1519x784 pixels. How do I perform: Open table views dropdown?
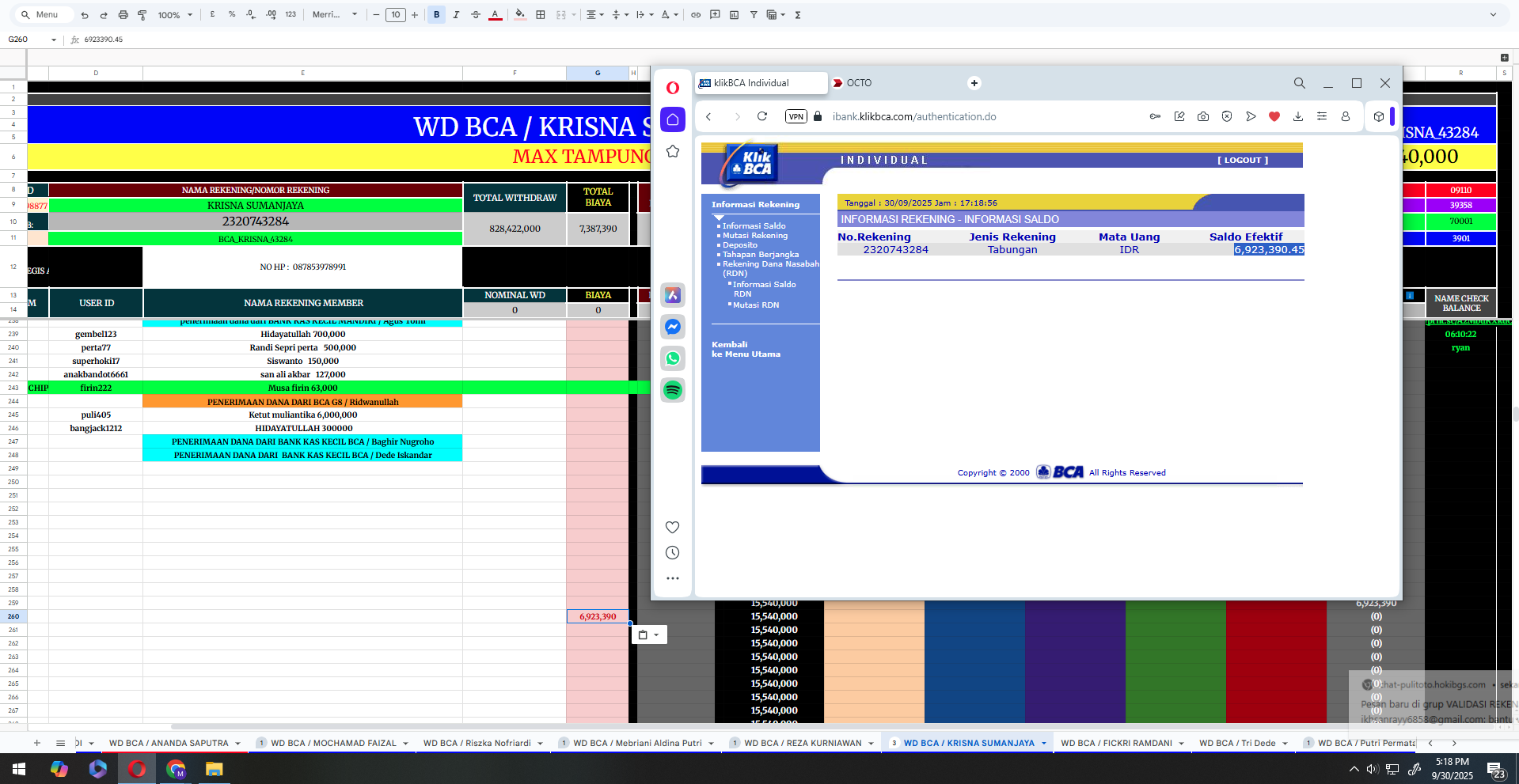[776, 15]
